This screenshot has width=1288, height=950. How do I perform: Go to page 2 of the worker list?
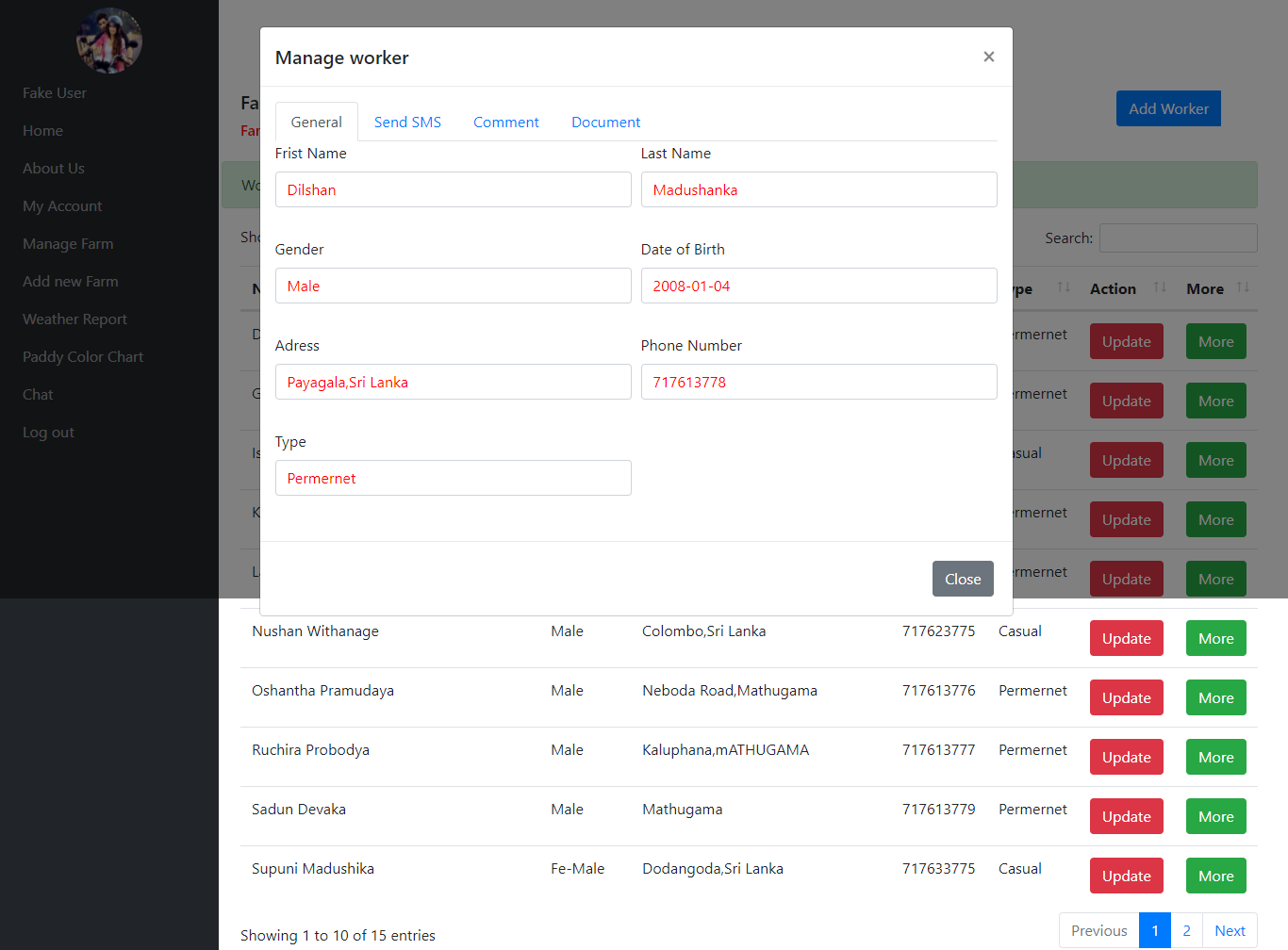[1186, 930]
